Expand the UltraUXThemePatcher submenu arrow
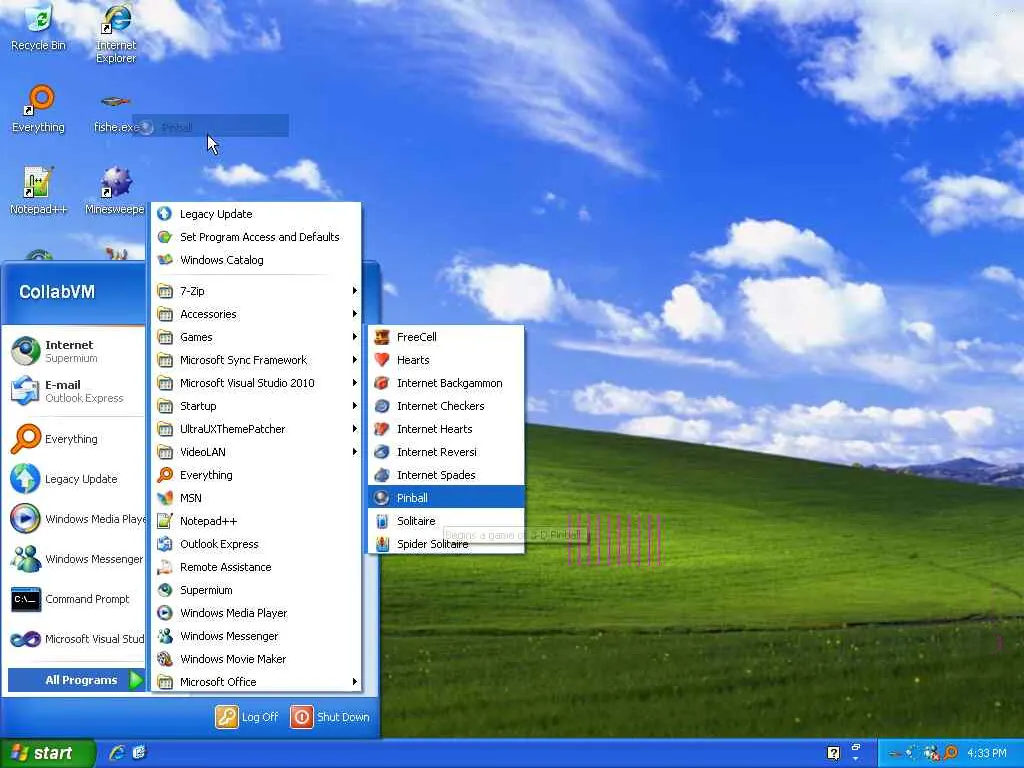This screenshot has width=1024, height=768. [x=355, y=428]
